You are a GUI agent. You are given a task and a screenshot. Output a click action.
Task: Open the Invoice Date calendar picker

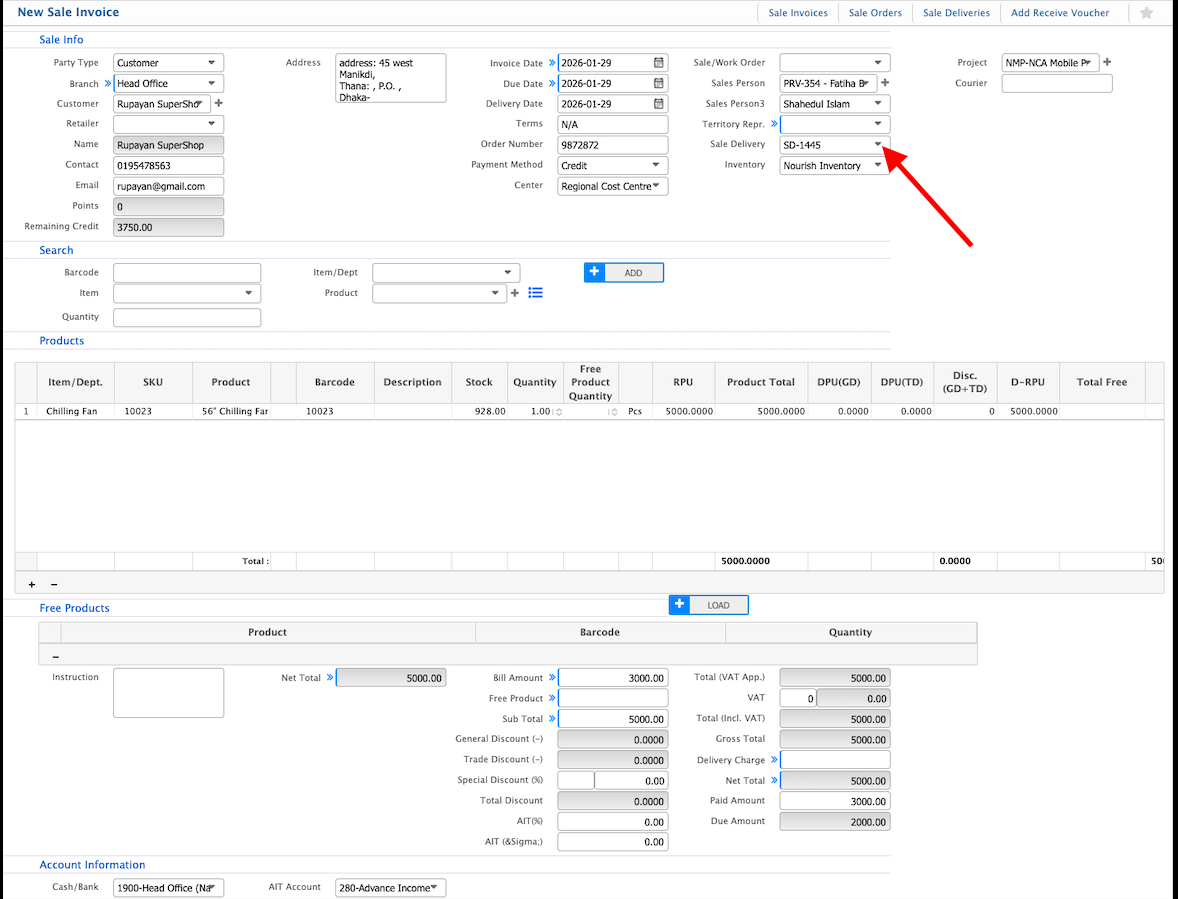(658, 63)
